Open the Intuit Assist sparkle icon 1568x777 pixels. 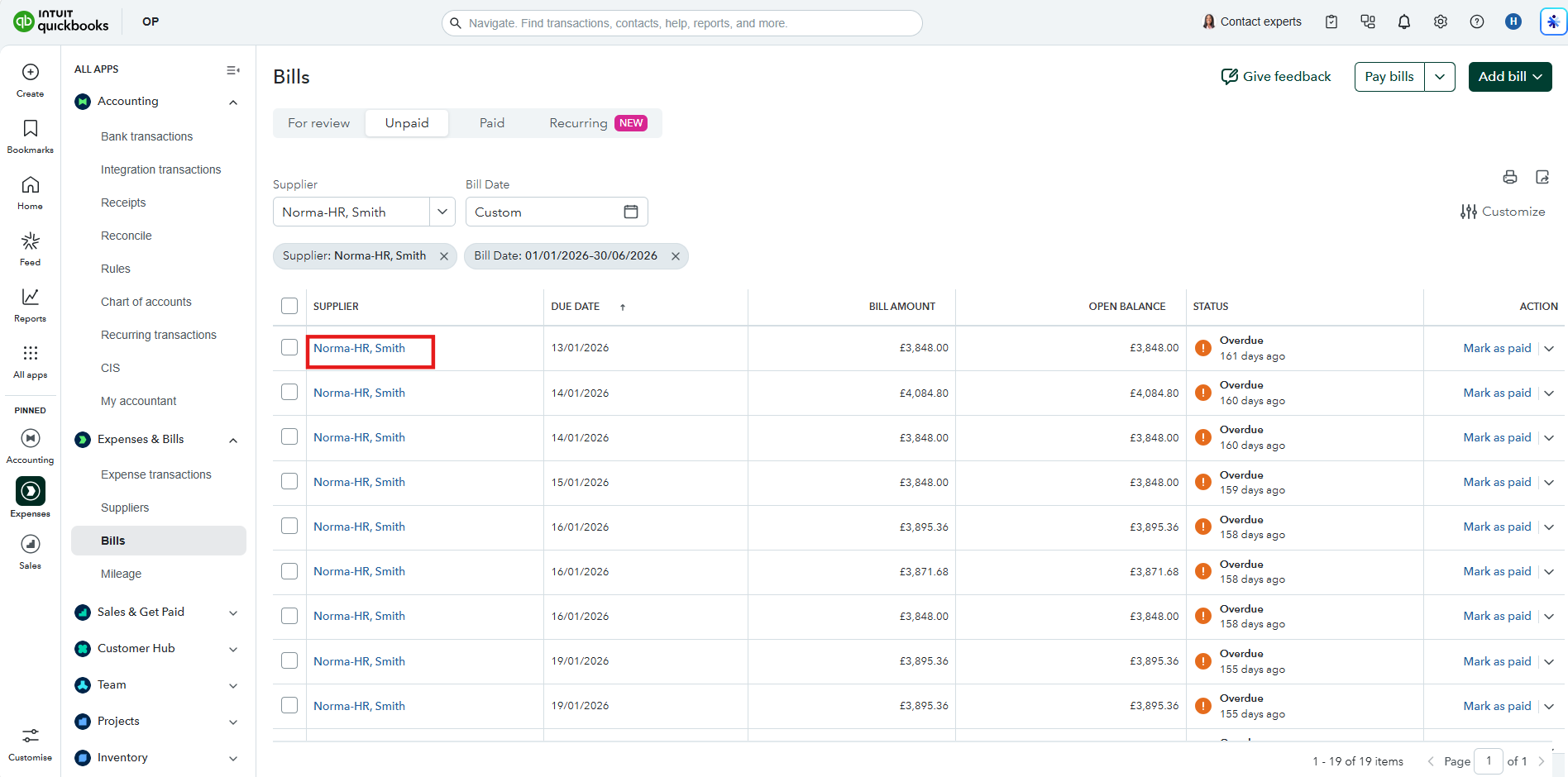1553,22
